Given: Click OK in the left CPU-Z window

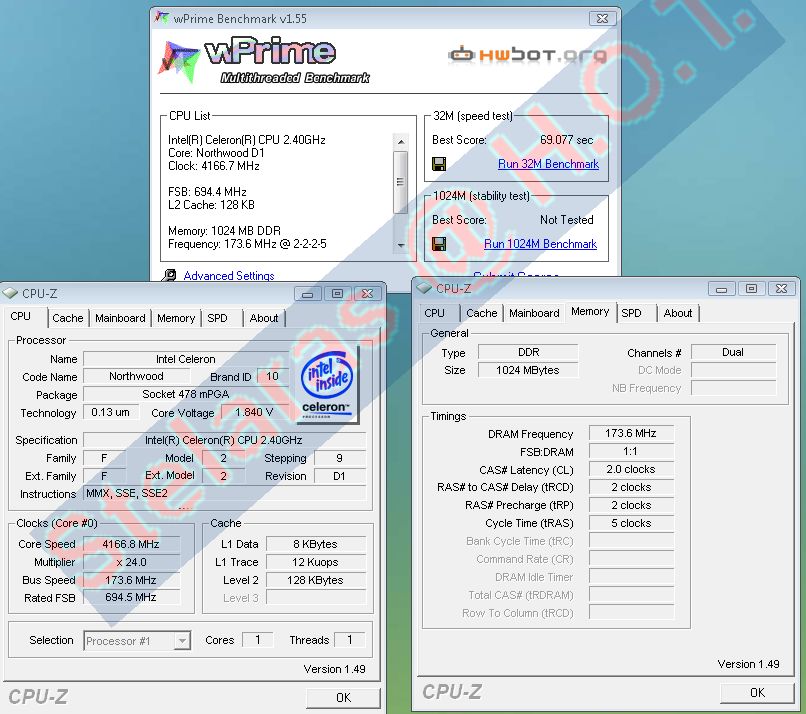Looking at the screenshot, I should (x=343, y=698).
